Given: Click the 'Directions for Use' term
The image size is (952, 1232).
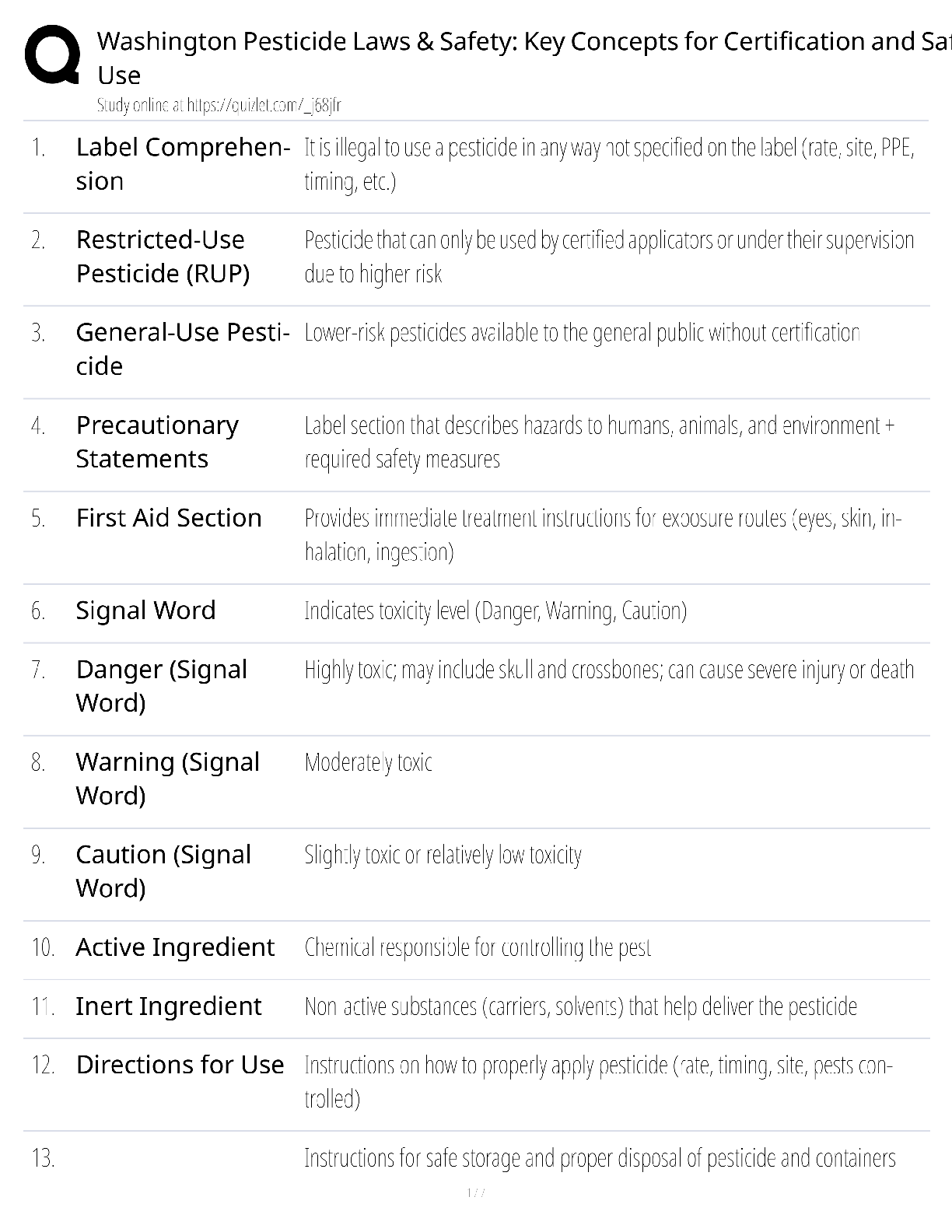Looking at the screenshot, I should tap(180, 1065).
